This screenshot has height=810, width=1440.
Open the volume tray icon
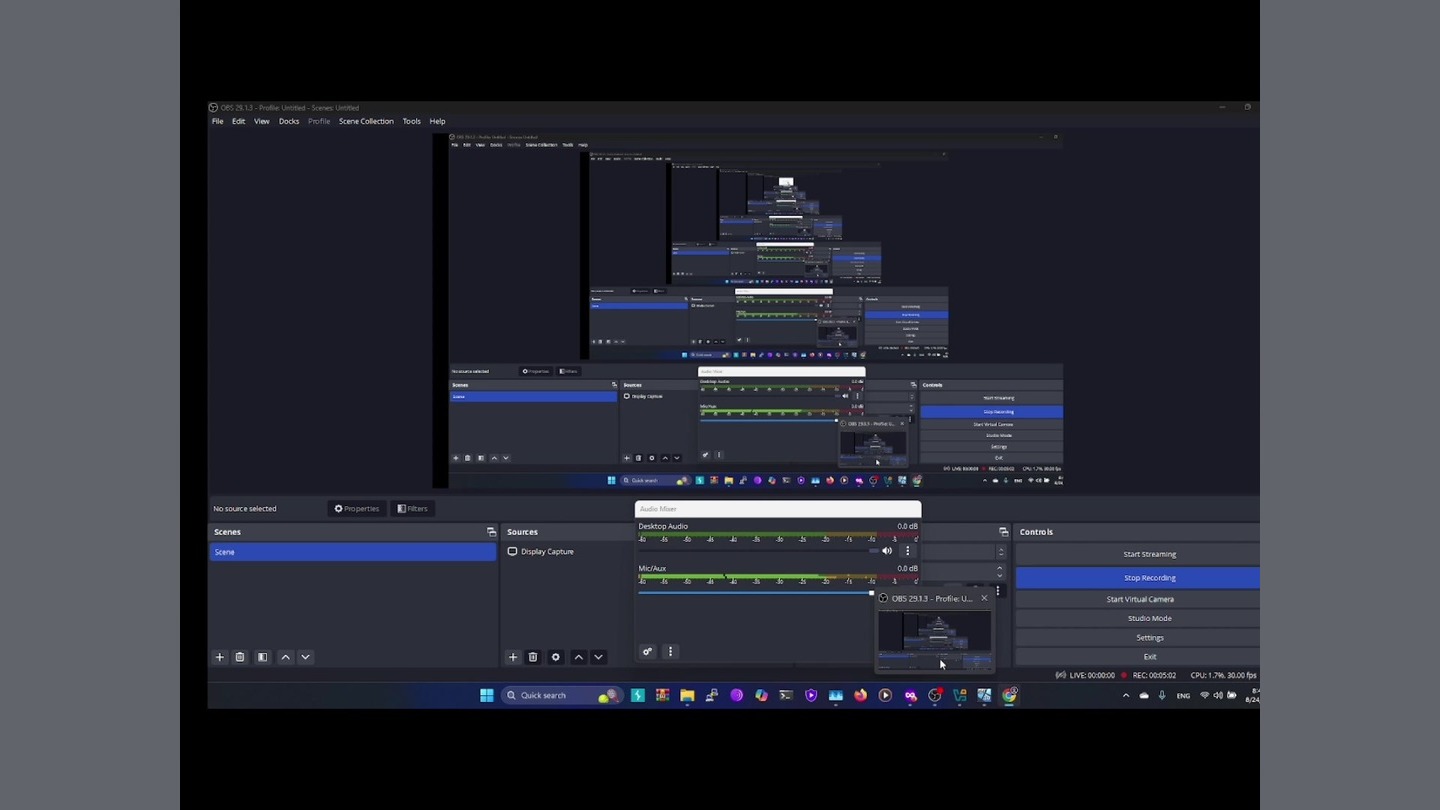coord(1218,695)
